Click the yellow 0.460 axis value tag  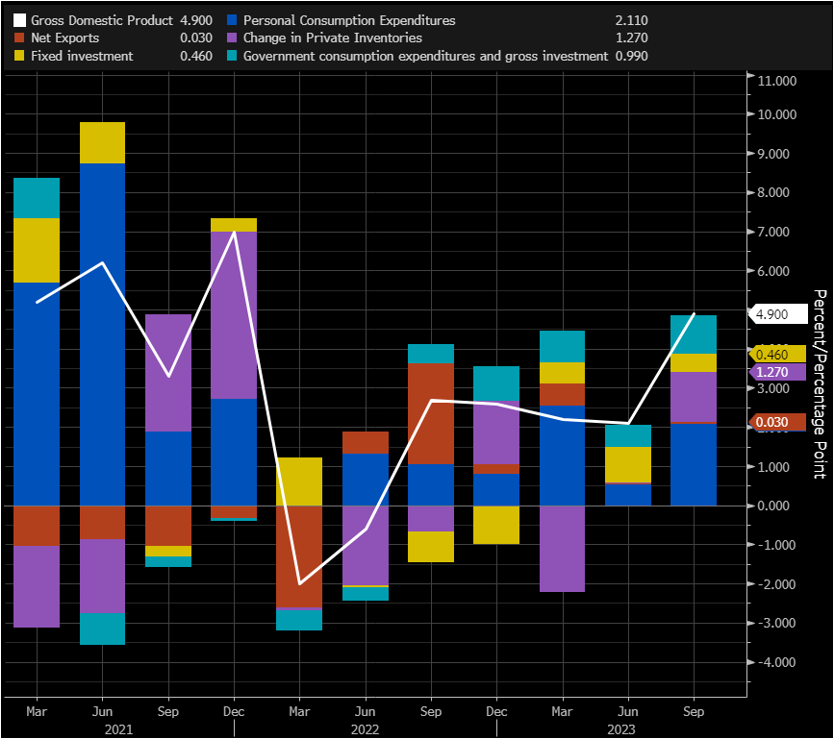[x=777, y=354]
